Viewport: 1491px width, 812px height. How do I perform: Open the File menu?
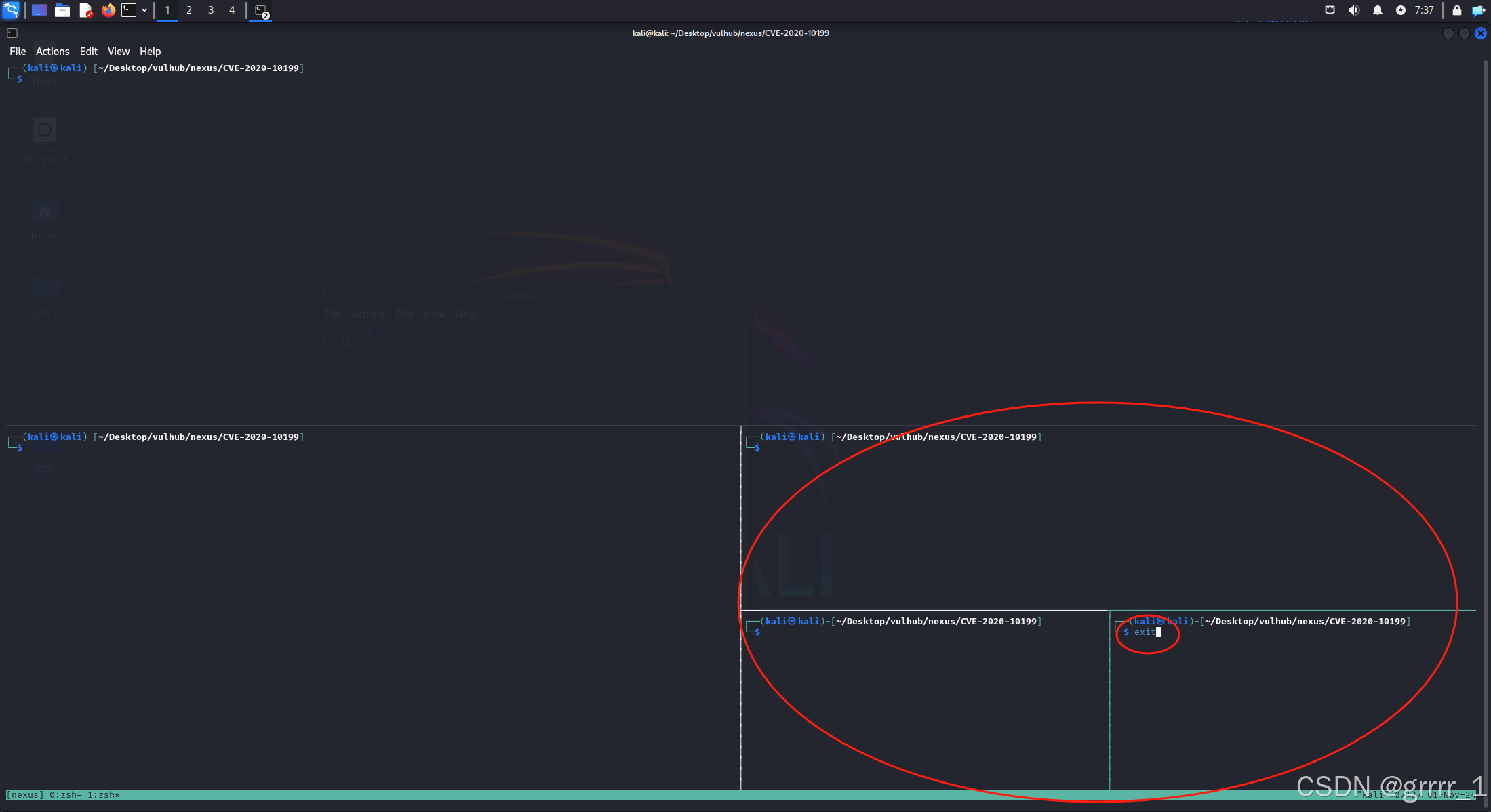[18, 52]
